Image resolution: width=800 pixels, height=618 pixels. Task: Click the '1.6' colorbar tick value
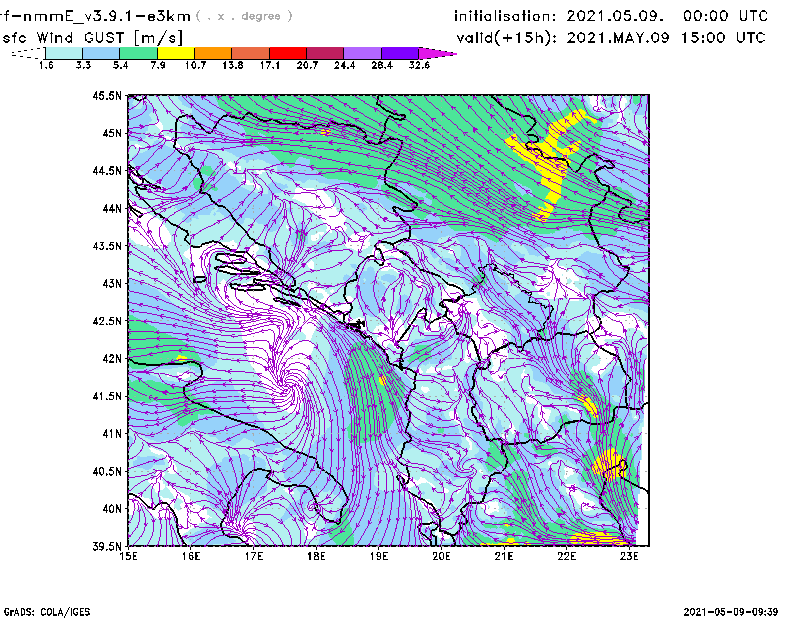click(46, 65)
